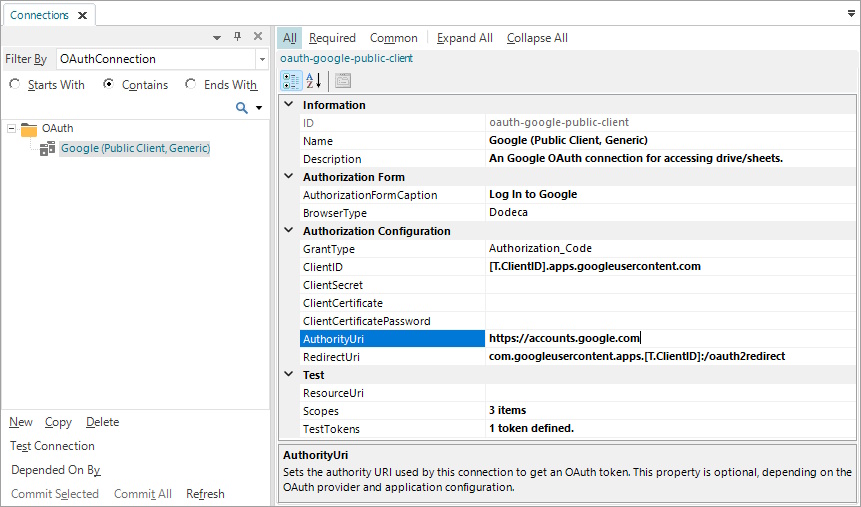The image size is (861, 507).
Task: Edit the AuthorizationFormCaption value Log In to Google
Action: [670, 194]
